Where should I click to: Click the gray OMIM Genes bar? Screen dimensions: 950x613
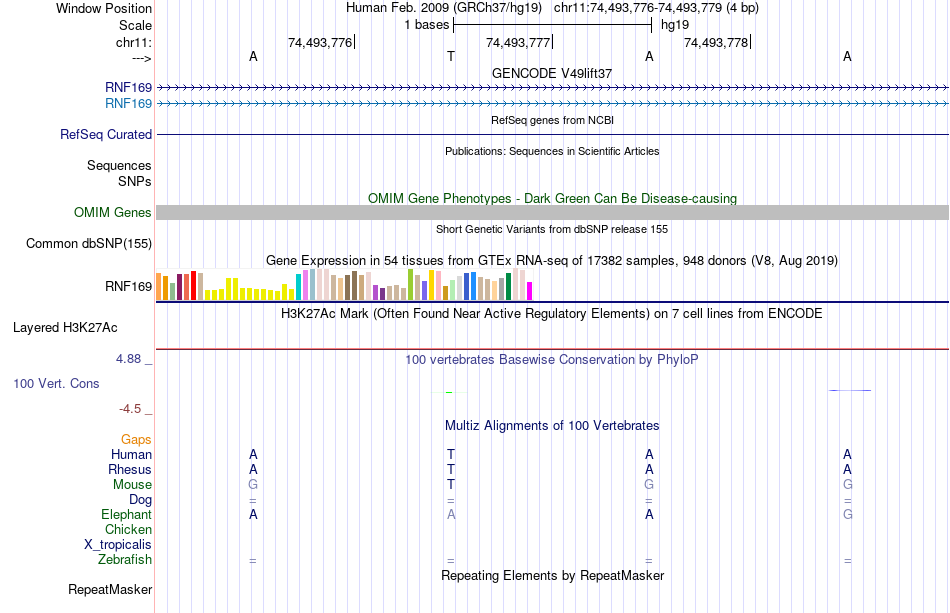(553, 213)
